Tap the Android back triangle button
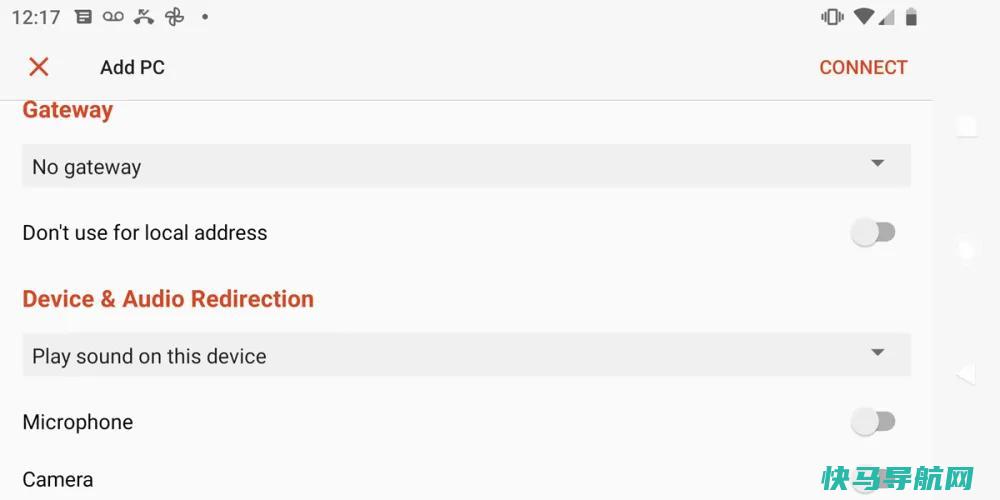 [x=966, y=374]
